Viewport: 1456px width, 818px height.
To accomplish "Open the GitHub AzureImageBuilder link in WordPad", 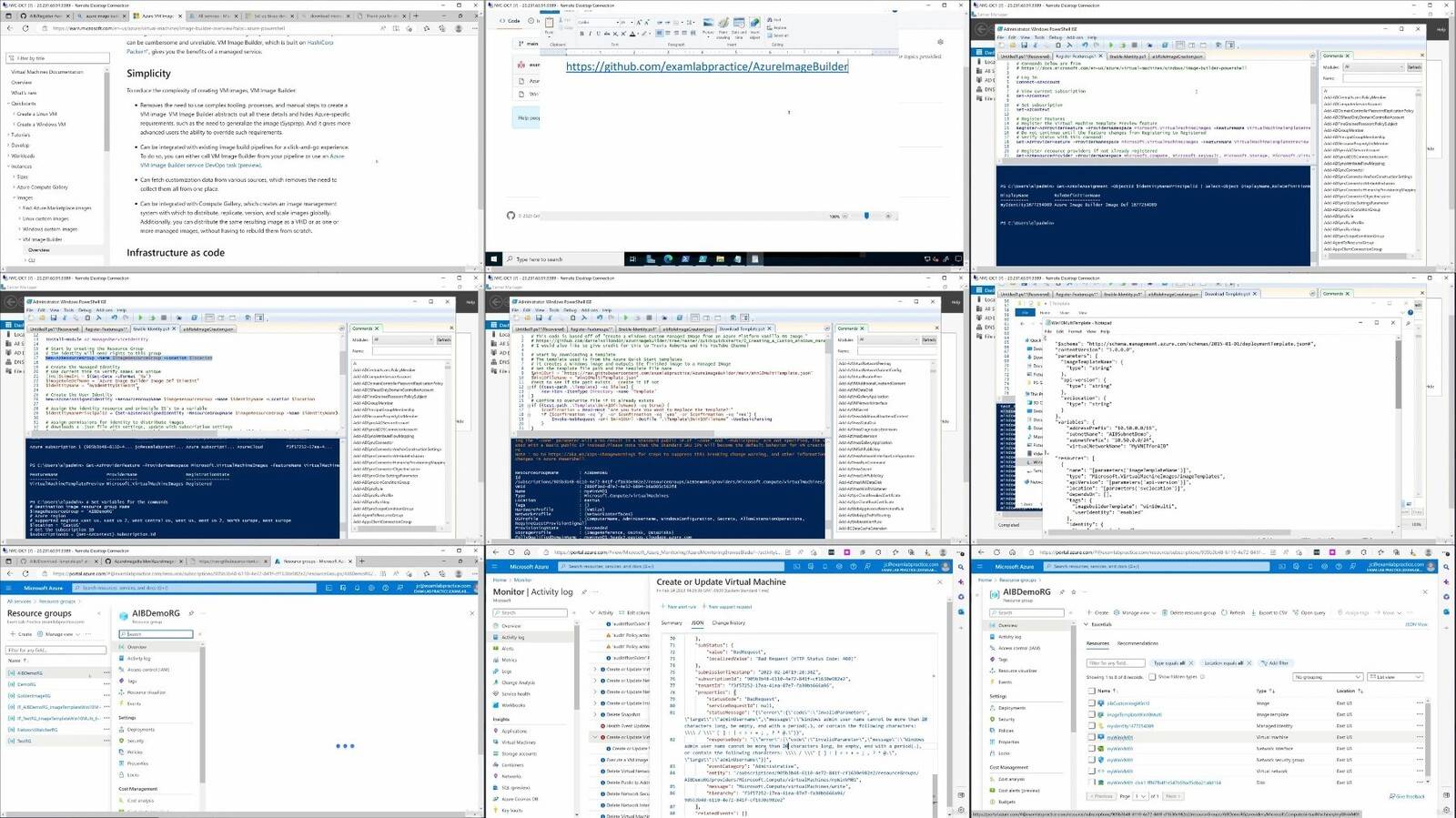I will pos(707,66).
